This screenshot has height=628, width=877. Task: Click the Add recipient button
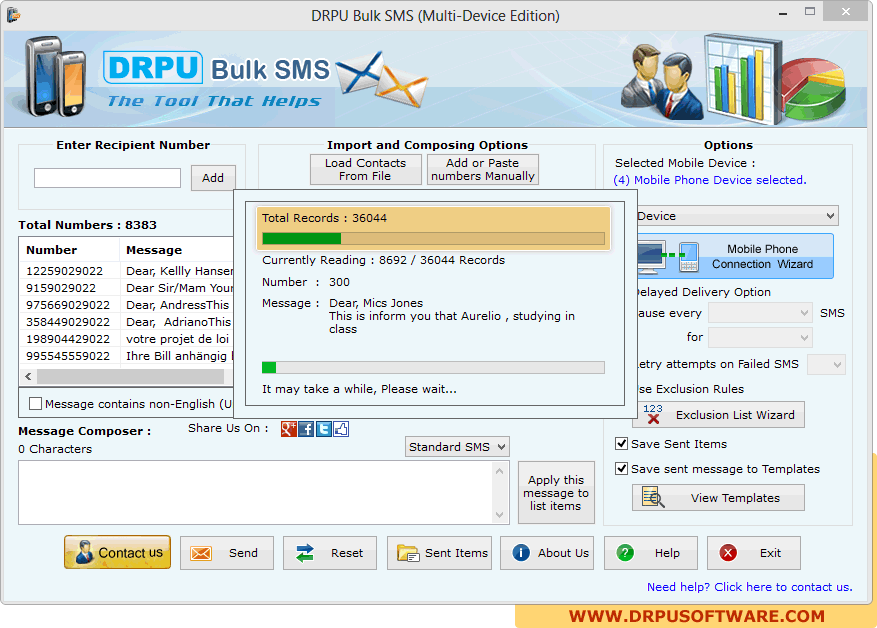click(x=213, y=178)
